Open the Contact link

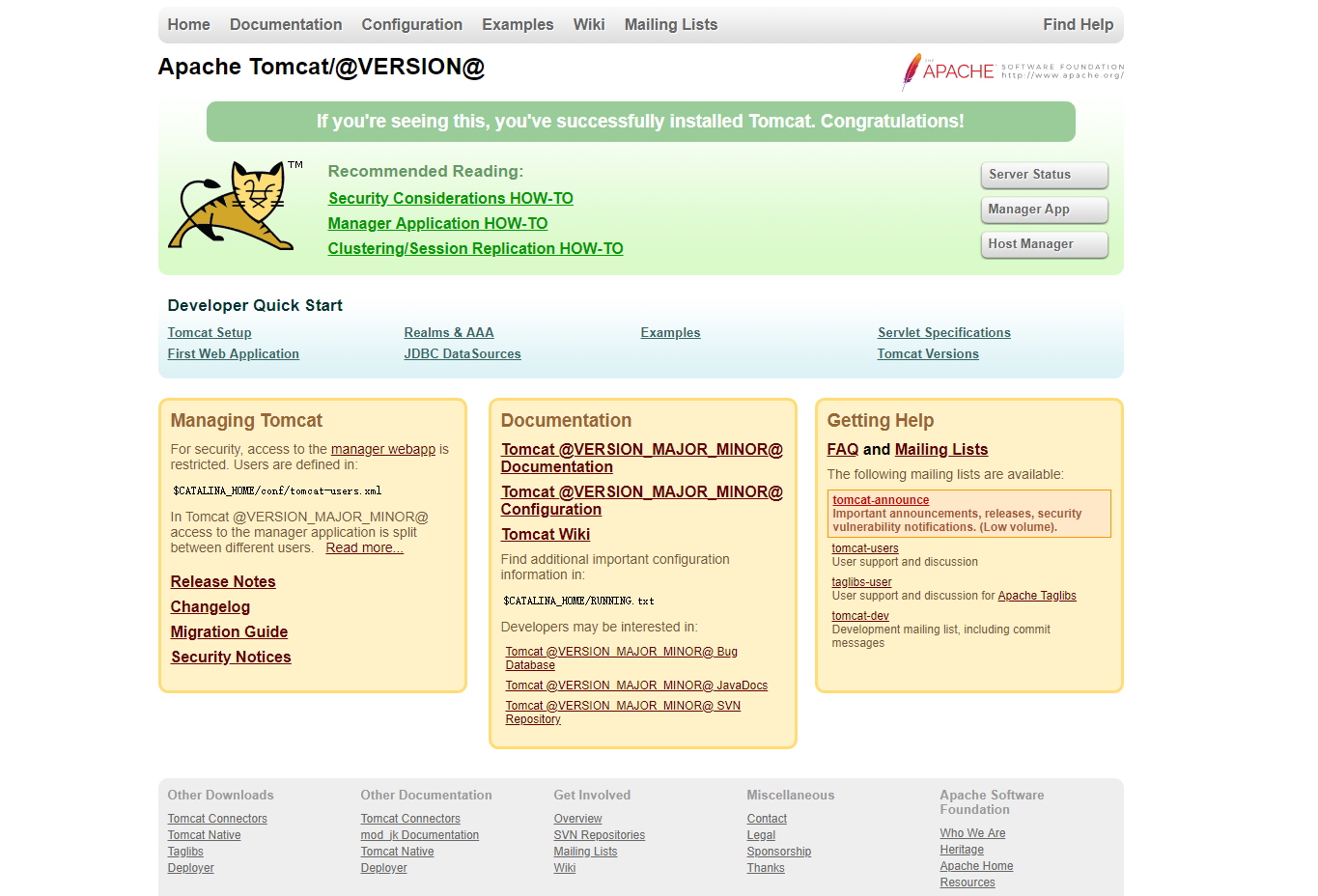[767, 819]
